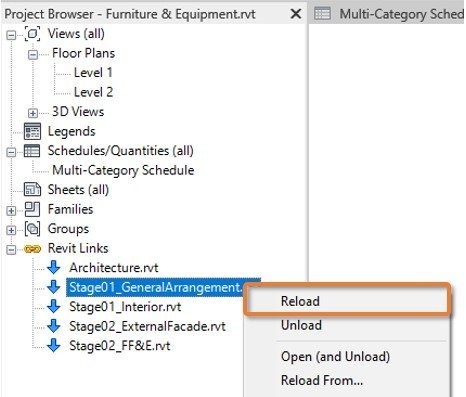Click the Sheets (all) icon

(32, 190)
